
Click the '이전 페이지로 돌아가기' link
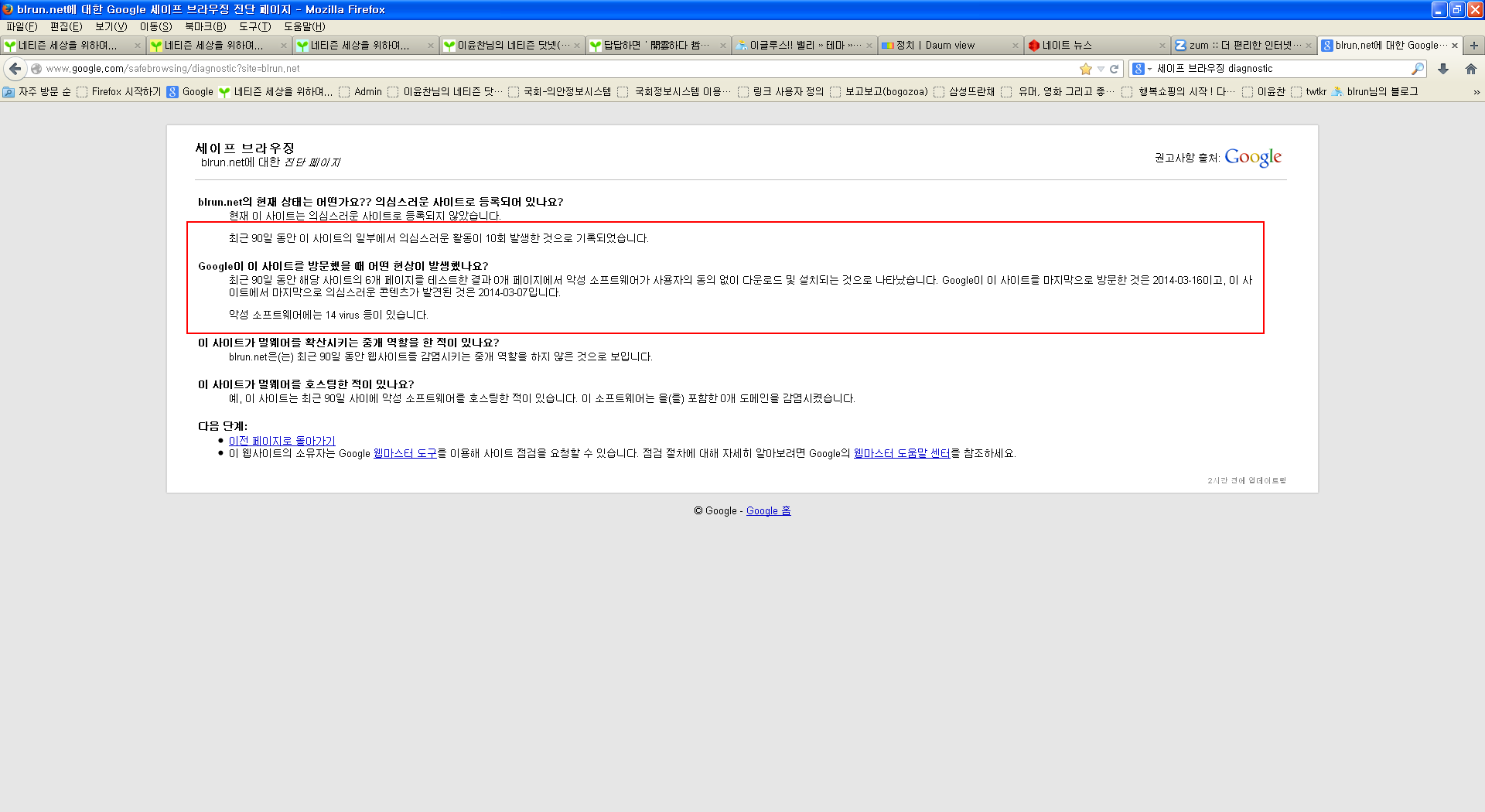coord(282,441)
